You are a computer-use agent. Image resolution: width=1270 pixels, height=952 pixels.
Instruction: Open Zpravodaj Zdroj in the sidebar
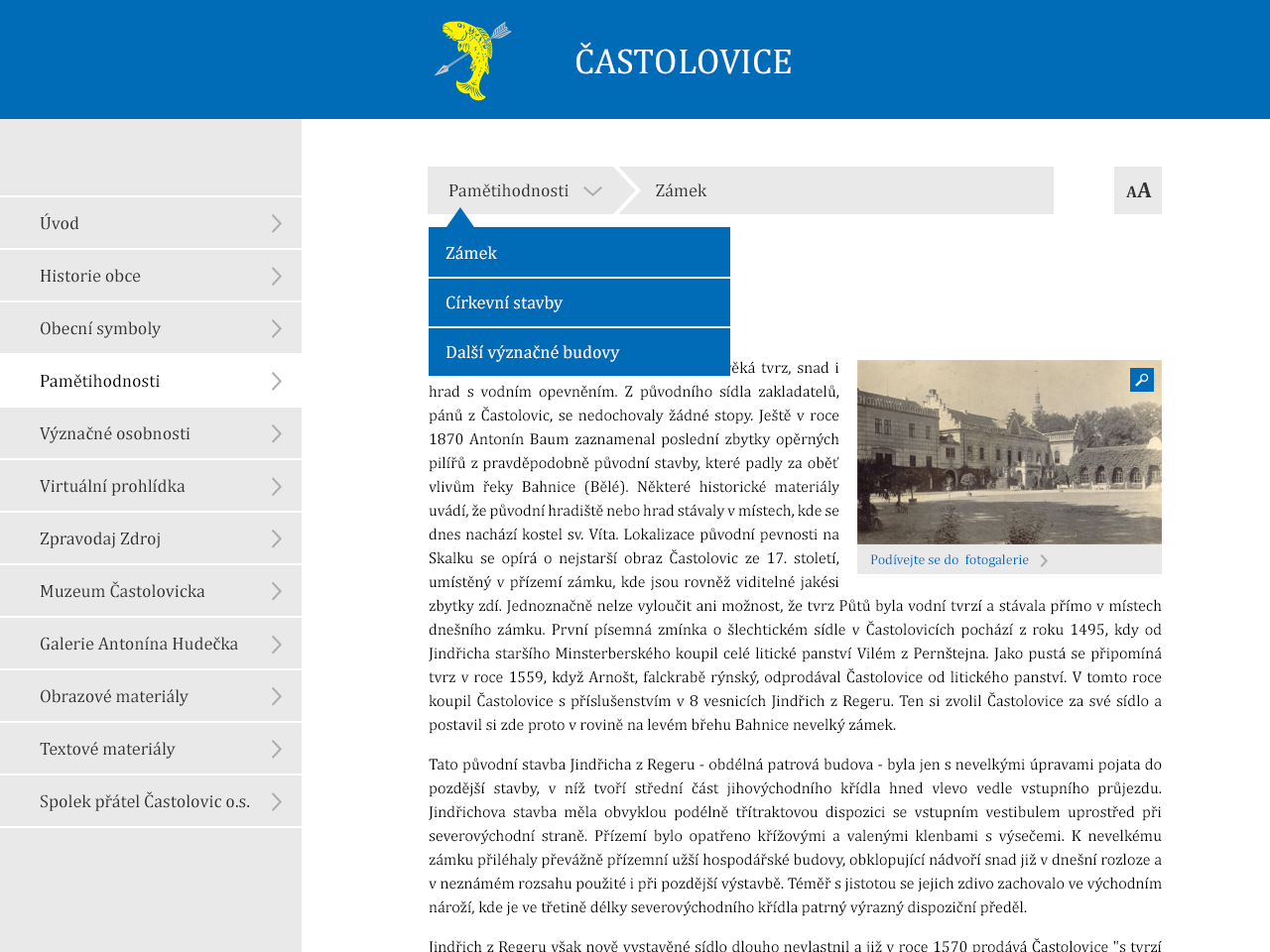pos(151,538)
